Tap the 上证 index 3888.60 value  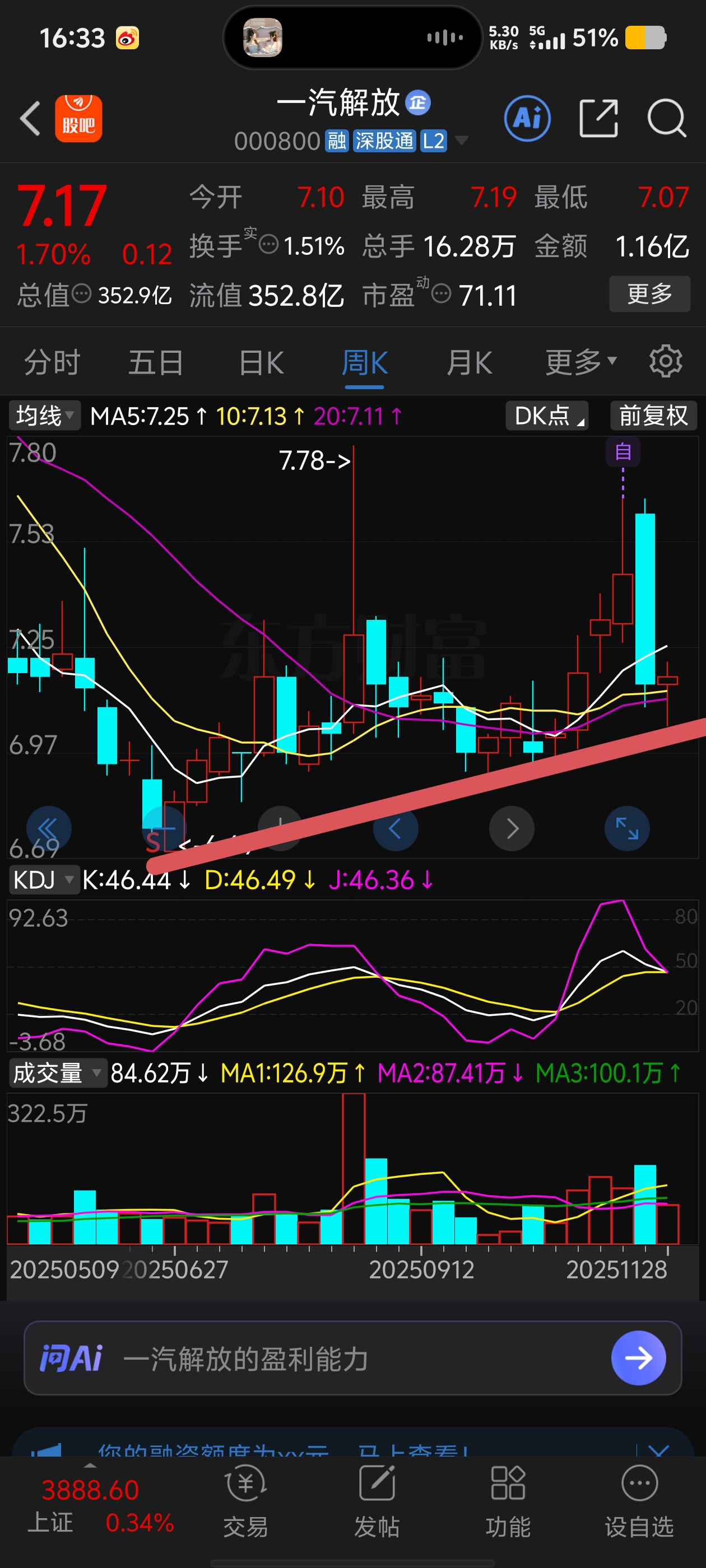90,1490
